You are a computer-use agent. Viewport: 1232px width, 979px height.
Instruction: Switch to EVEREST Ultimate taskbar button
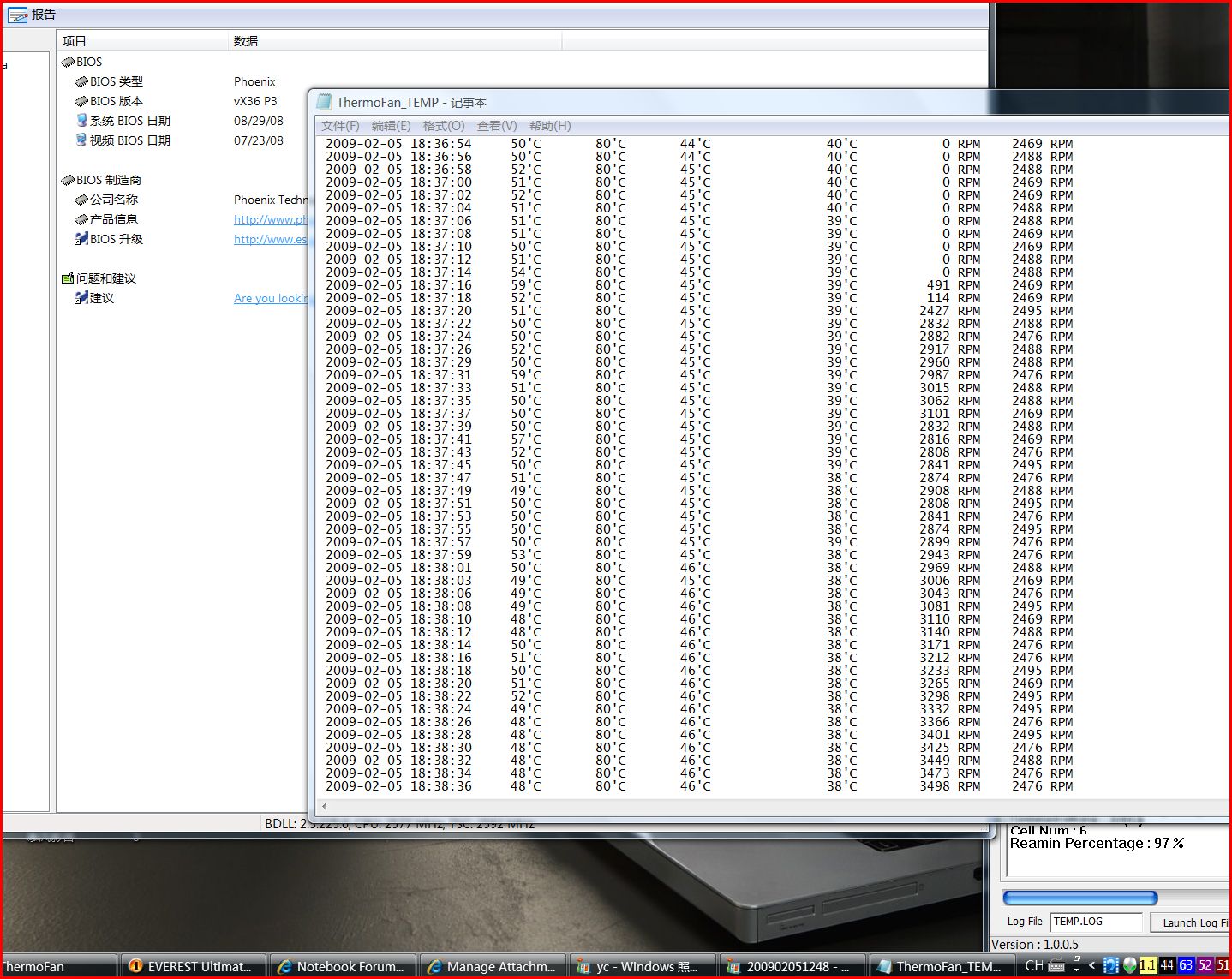(193, 966)
